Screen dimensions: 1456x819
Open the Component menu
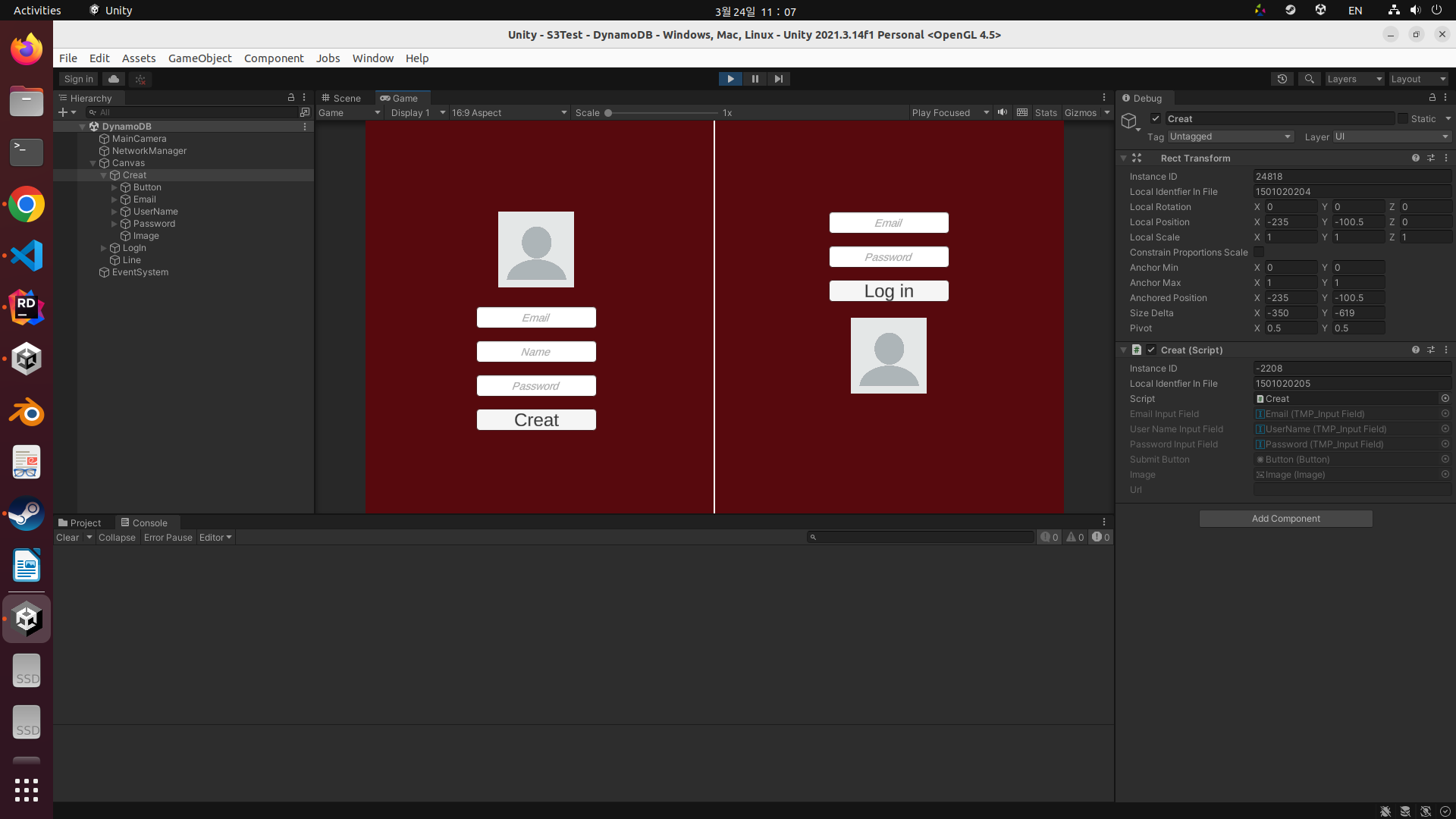point(274,58)
